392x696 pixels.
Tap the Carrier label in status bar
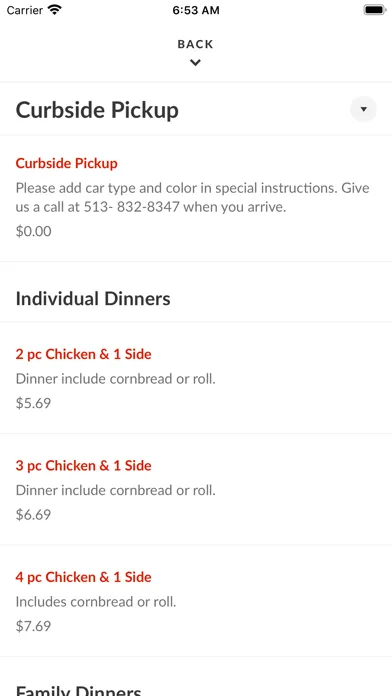pos(25,10)
